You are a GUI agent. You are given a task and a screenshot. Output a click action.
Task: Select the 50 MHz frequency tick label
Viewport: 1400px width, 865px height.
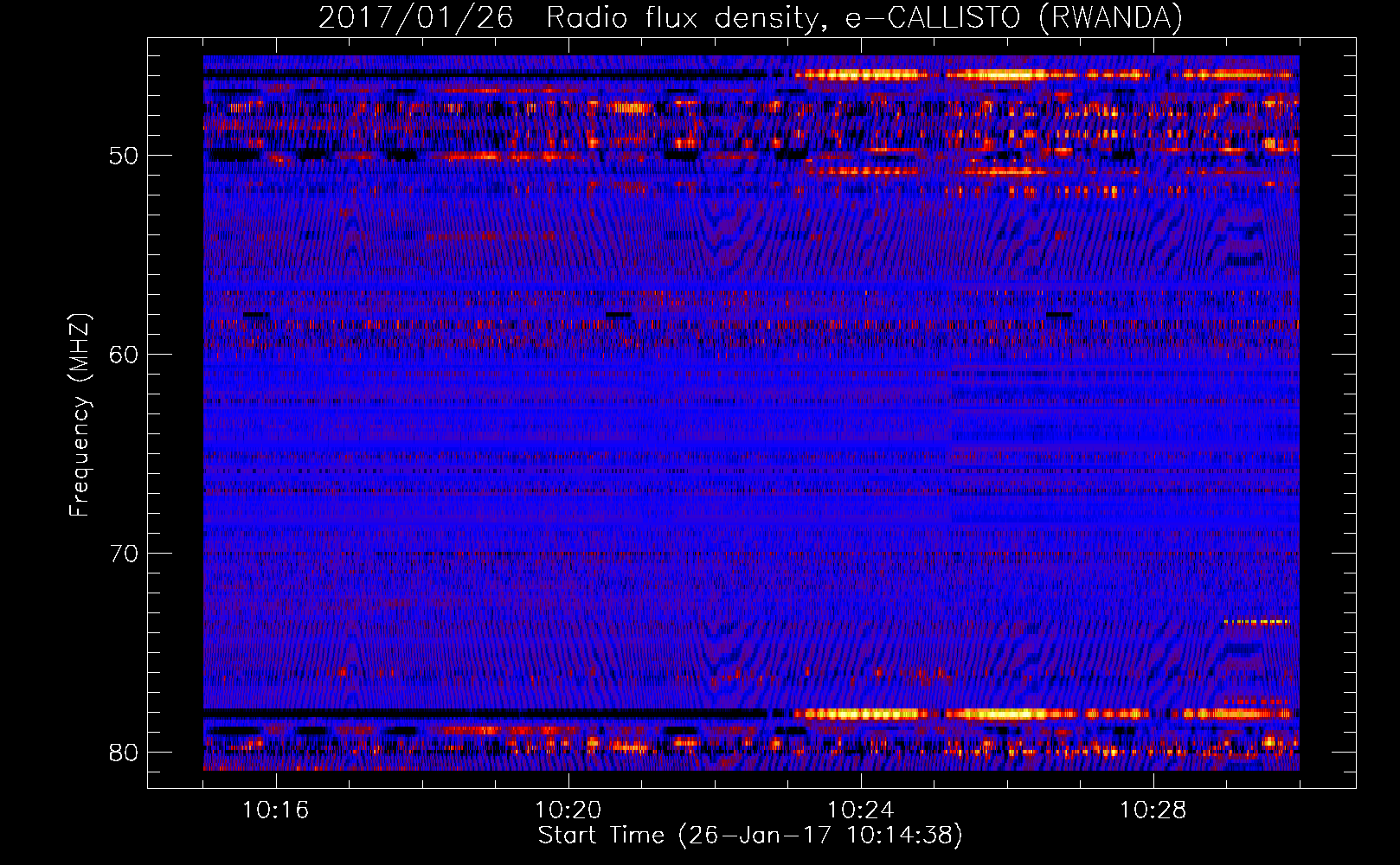pos(124,156)
